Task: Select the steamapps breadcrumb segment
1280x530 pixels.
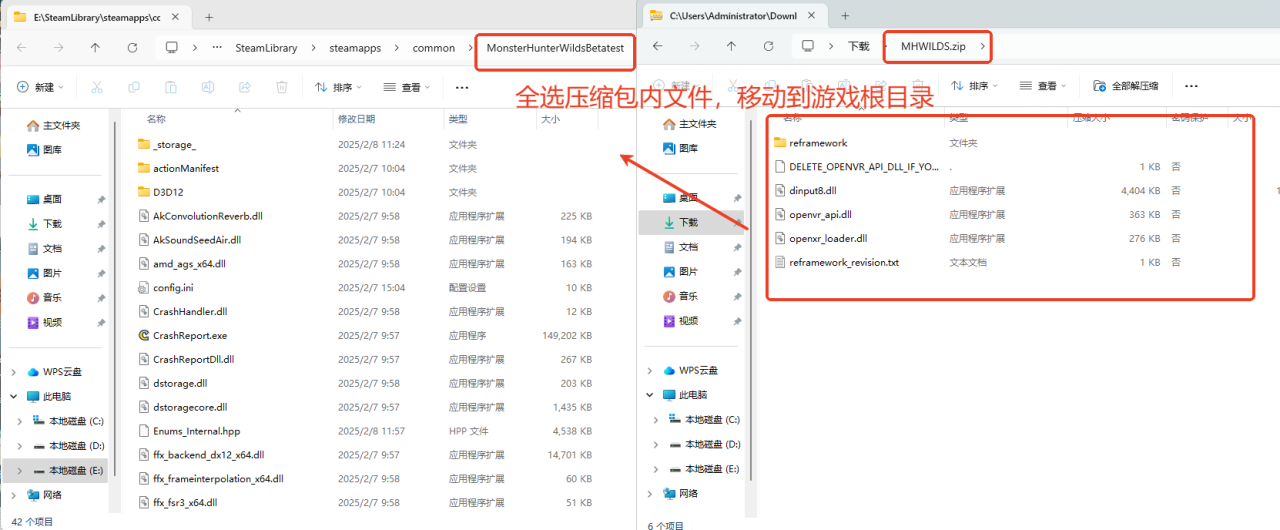Action: click(x=353, y=48)
